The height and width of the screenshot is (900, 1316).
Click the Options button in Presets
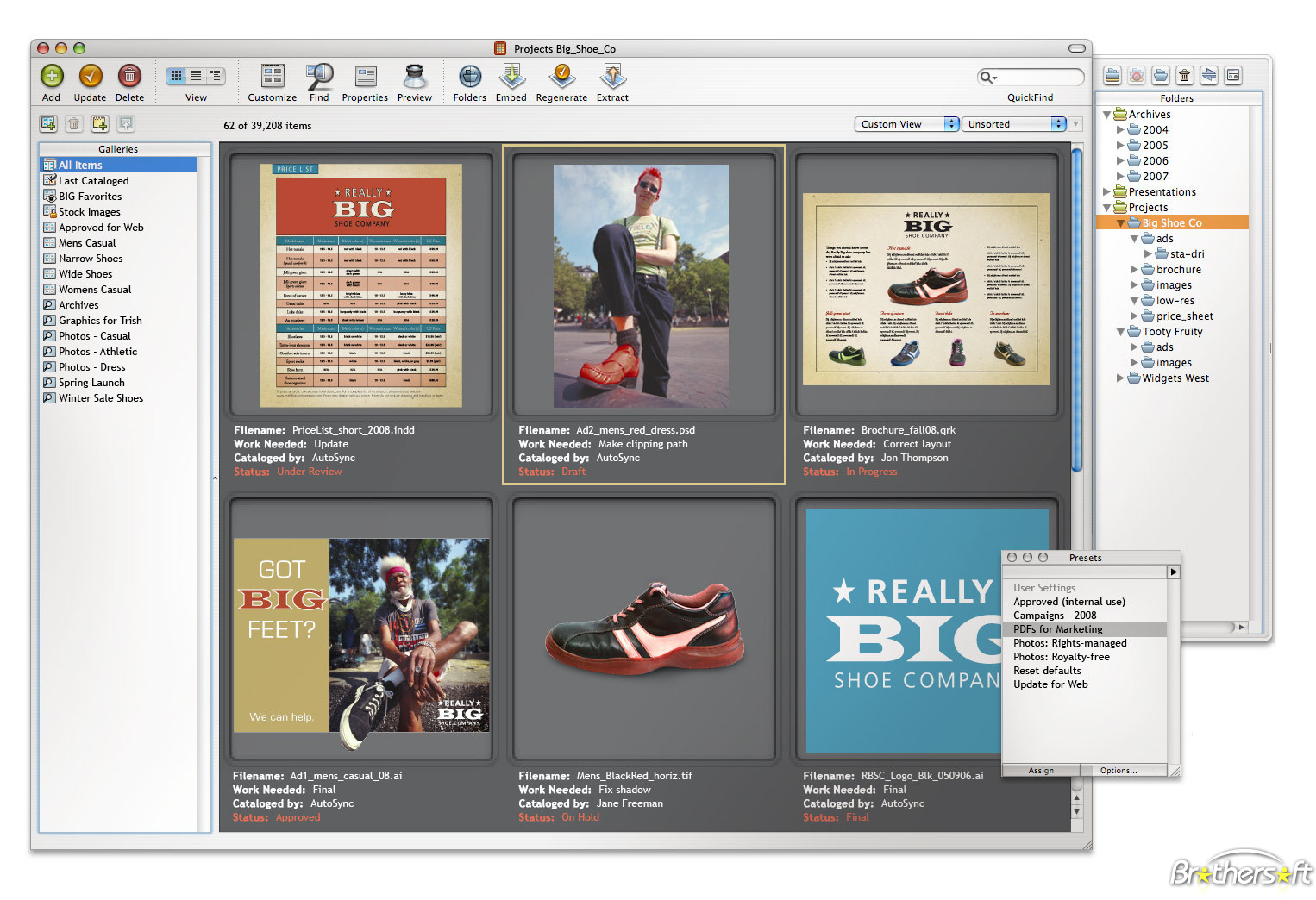[x=1118, y=771]
